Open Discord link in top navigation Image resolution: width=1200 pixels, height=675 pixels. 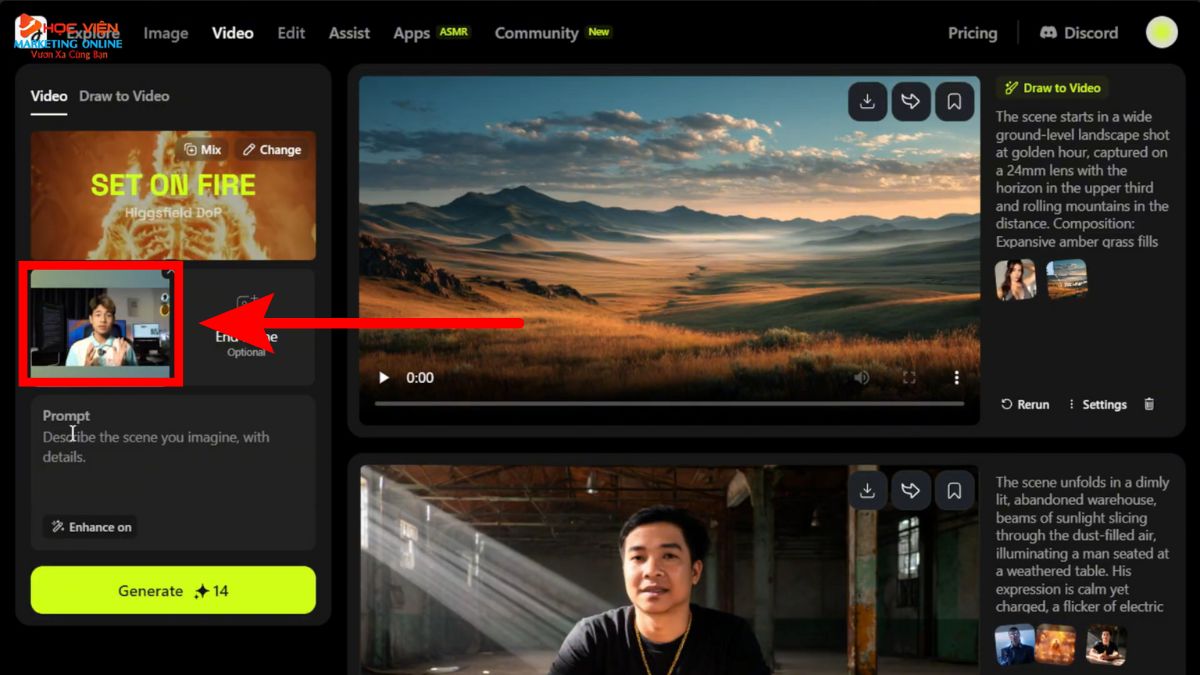(1079, 33)
